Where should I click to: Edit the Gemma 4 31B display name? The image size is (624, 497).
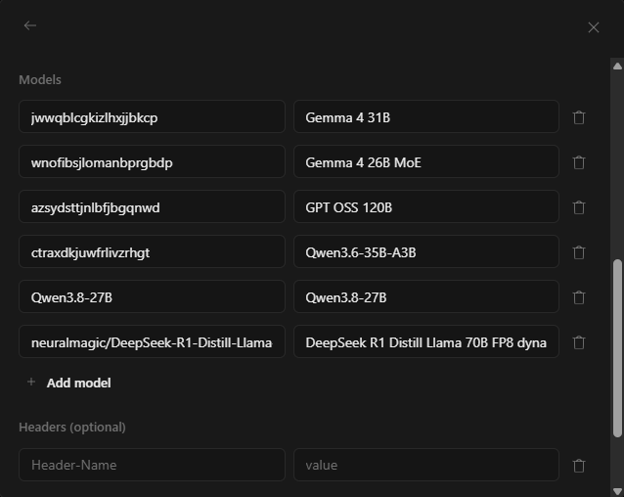426,117
